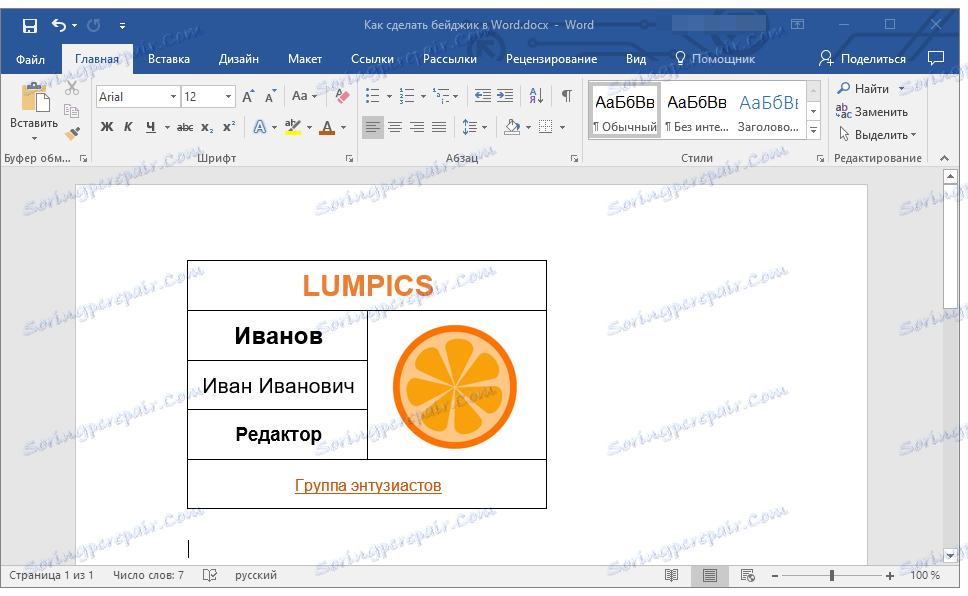The width and height of the screenshot is (968, 596).
Task: Toggle bold Ж formatting
Action: (x=107, y=127)
